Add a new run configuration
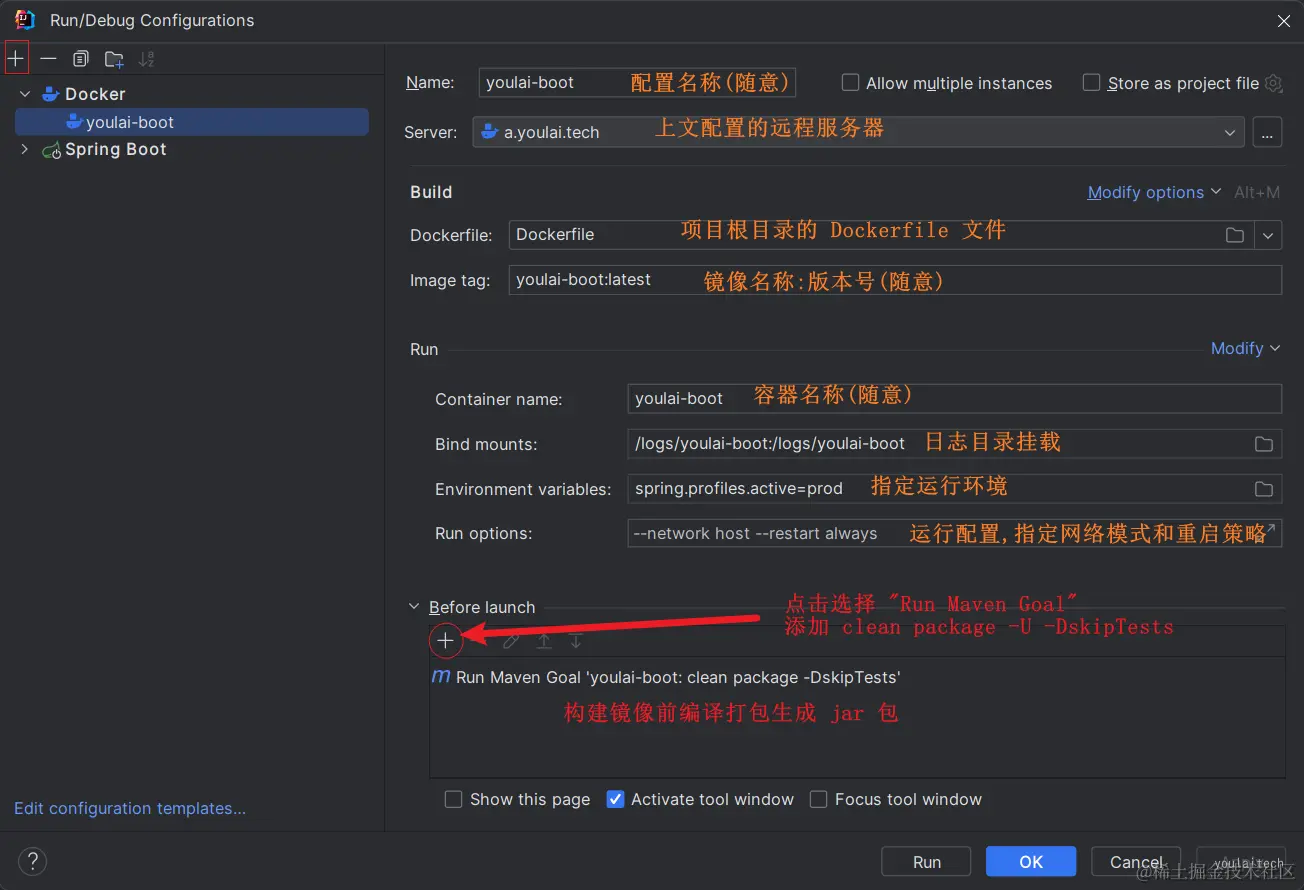This screenshot has width=1304, height=890. point(16,58)
